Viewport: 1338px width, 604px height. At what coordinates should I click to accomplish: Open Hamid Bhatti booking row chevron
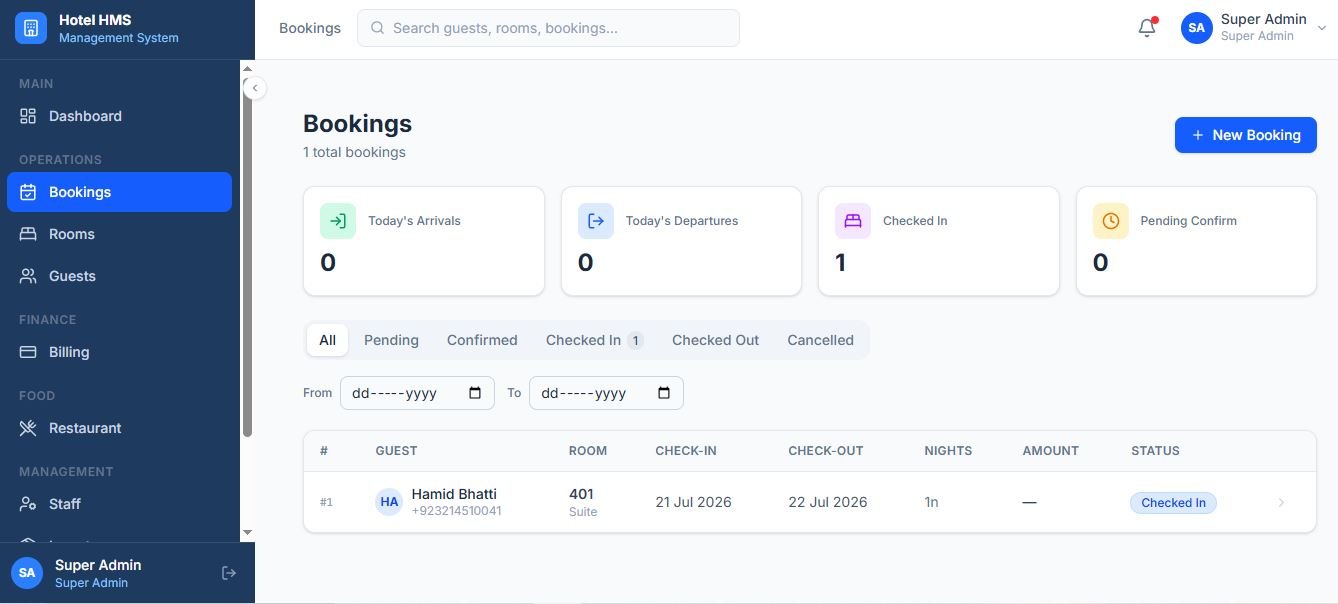point(1281,502)
